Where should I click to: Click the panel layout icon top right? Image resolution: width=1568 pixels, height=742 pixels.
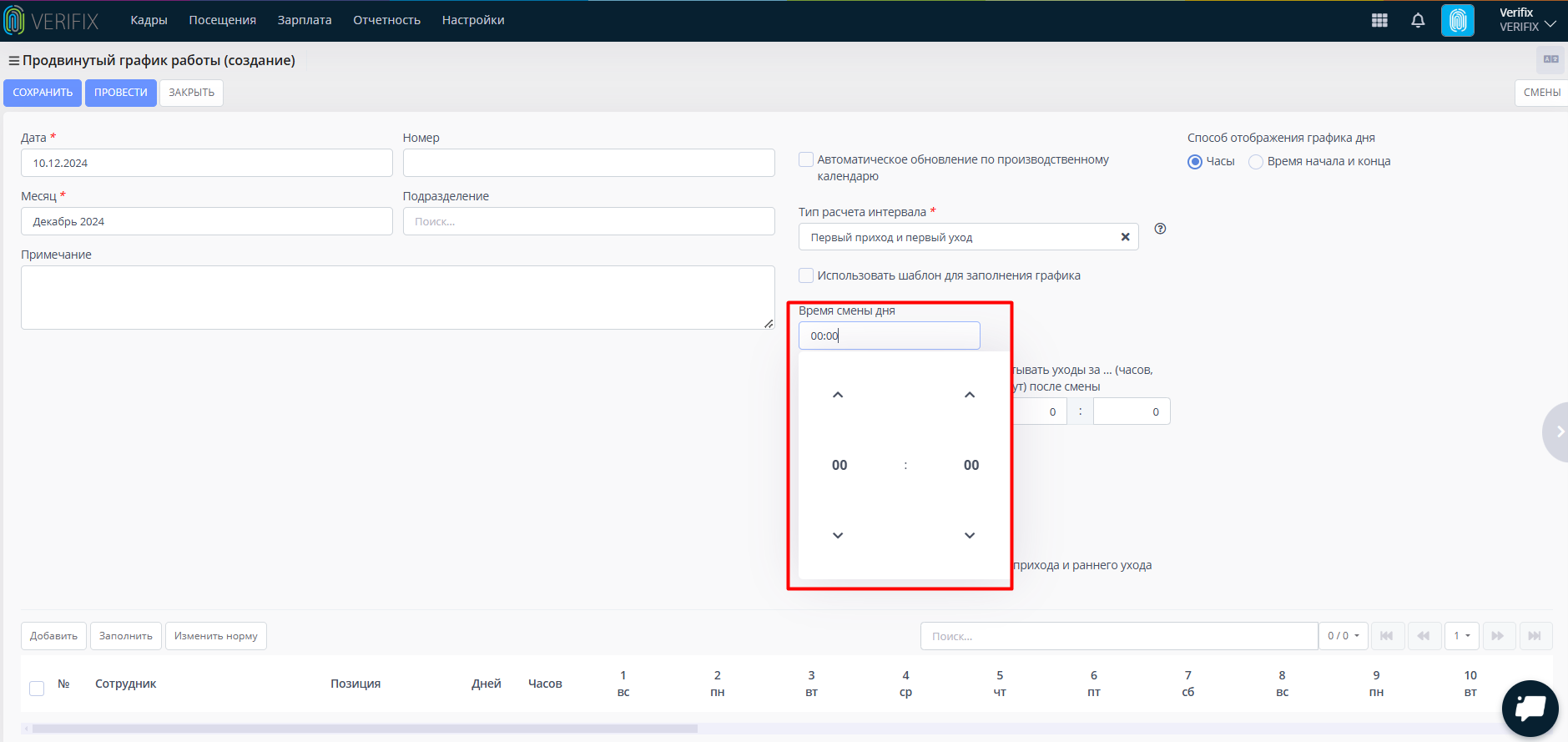coord(1551,59)
